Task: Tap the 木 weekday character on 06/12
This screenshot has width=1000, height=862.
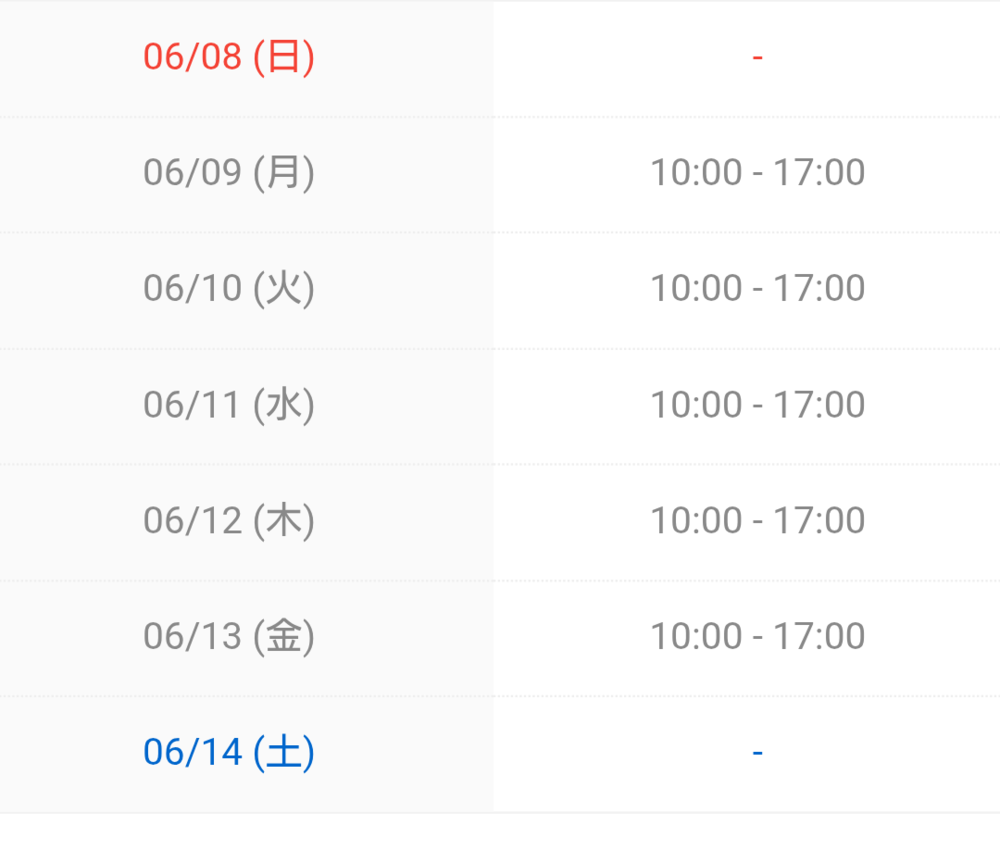Action: [x=283, y=521]
